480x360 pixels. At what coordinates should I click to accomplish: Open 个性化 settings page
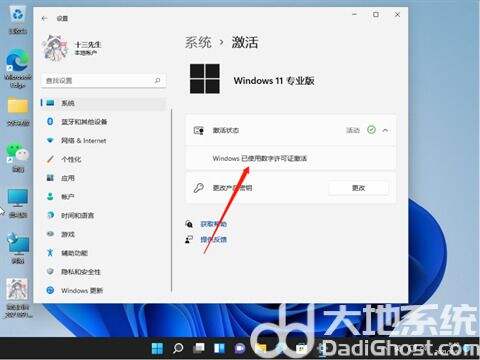point(103,159)
